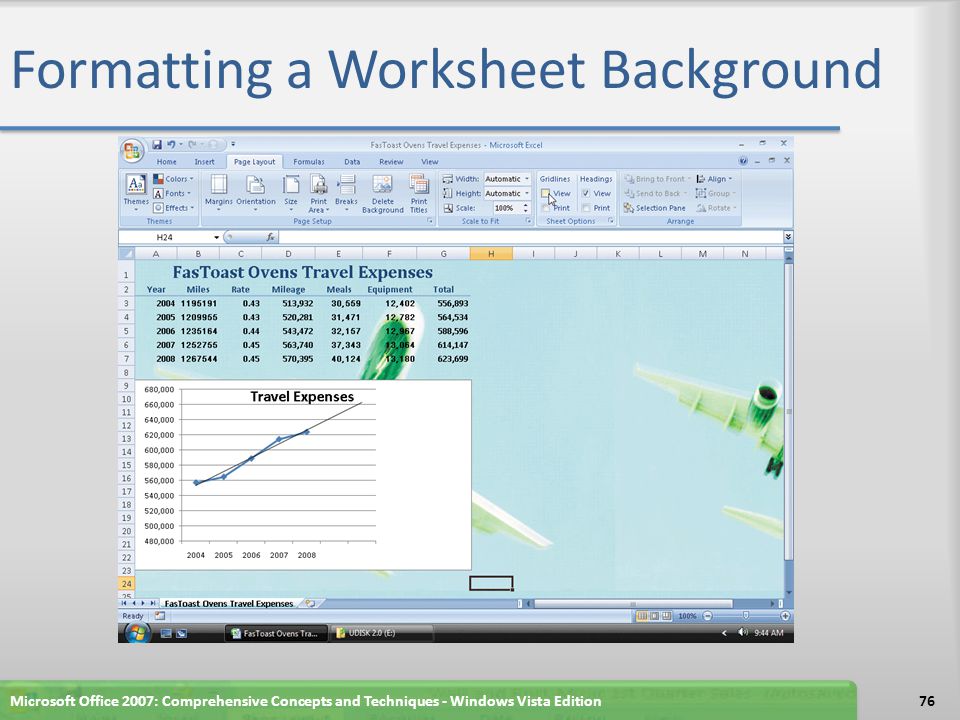Click the Excel Help question mark icon
Image resolution: width=960 pixels, height=720 pixels.
click(743, 161)
